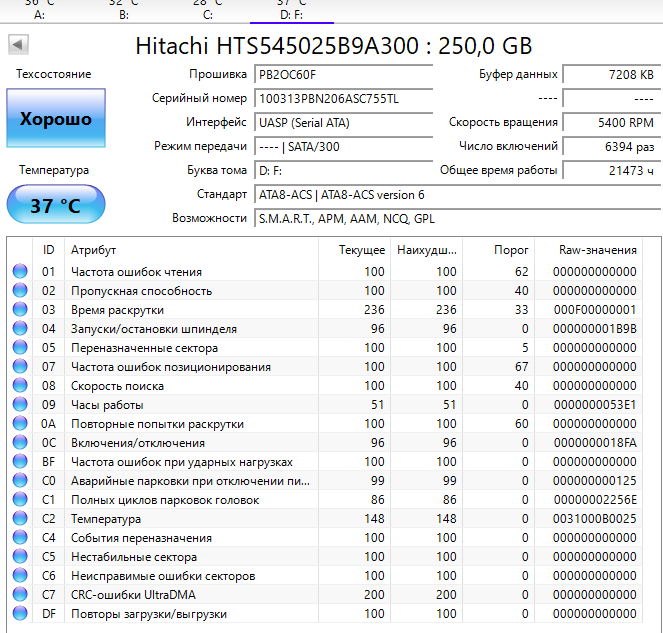Click the Хорошо health status button
Viewport: 663px width, 633px height.
[55, 119]
